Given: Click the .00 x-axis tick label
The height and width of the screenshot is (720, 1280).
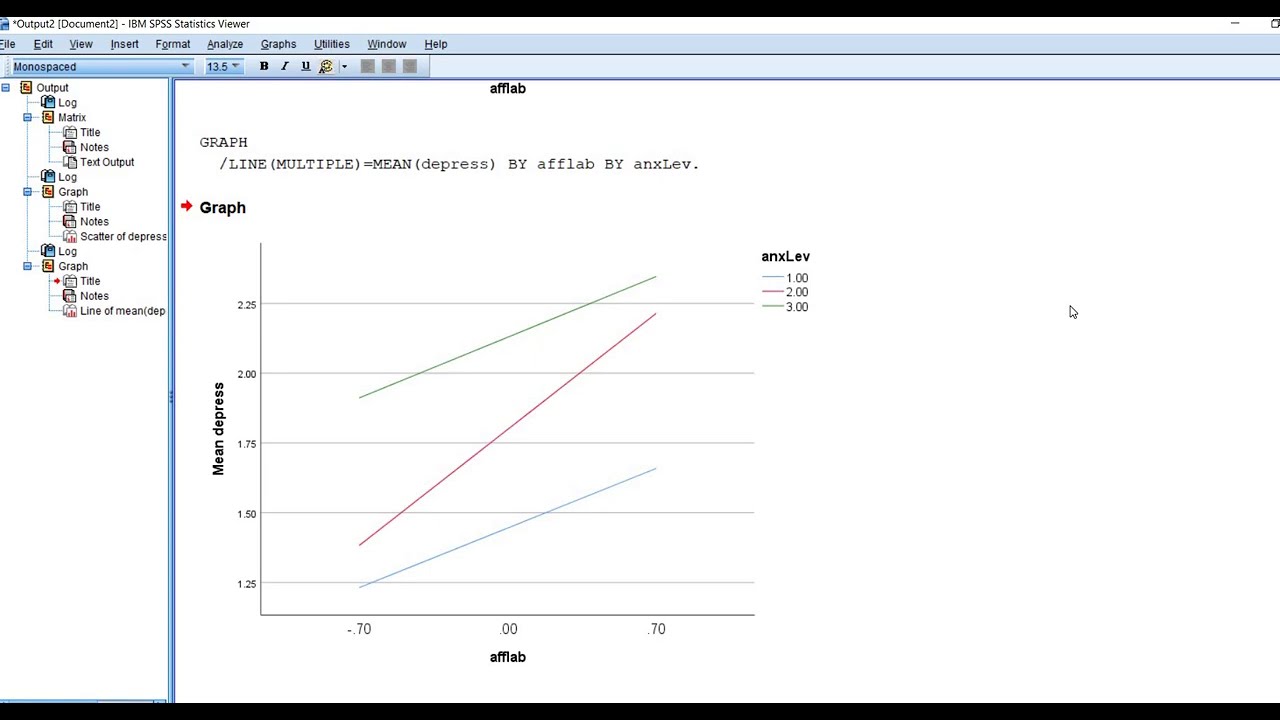Looking at the screenshot, I should pyautogui.click(x=509, y=629).
